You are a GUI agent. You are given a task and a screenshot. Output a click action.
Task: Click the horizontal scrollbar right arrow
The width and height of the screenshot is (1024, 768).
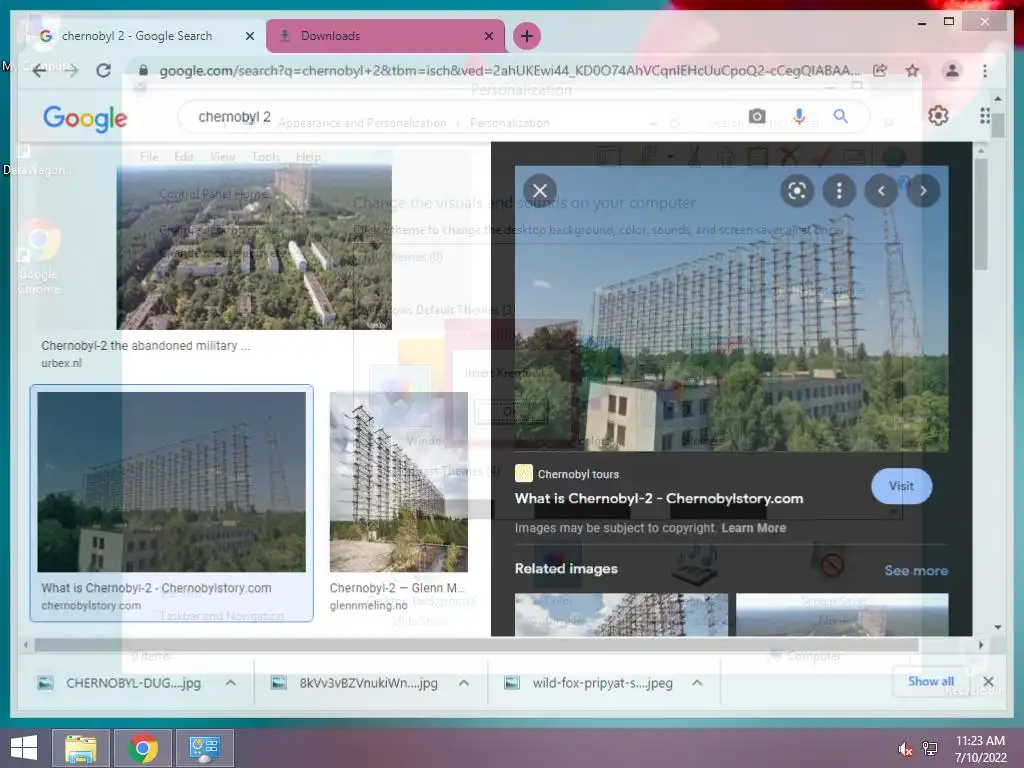tap(980, 645)
